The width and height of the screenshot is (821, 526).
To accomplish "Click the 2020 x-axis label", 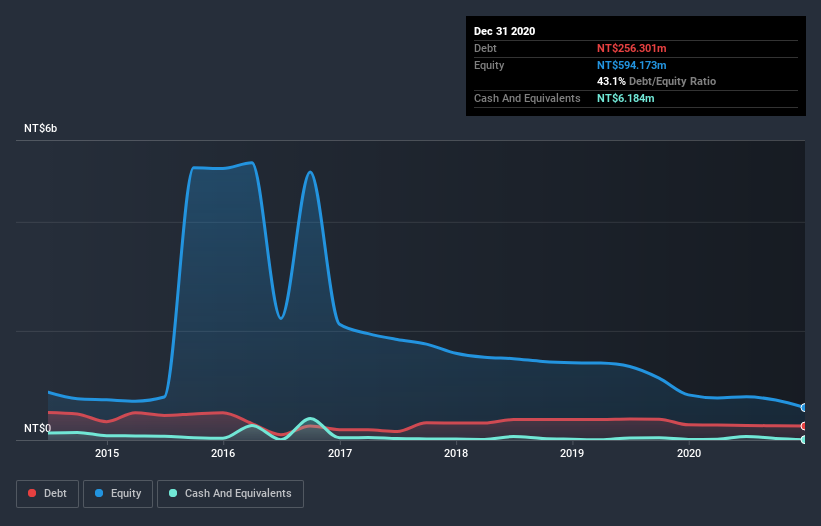I will coord(689,453).
